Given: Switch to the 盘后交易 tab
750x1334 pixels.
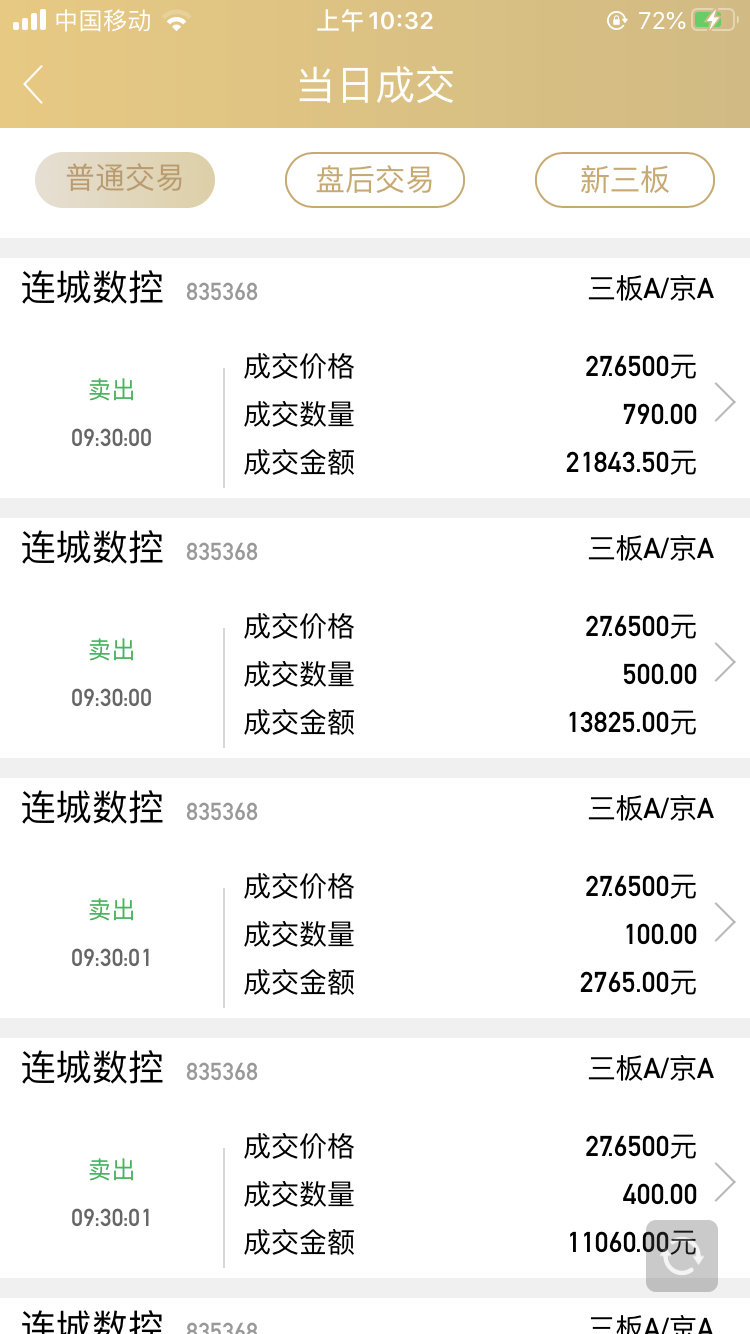Looking at the screenshot, I should 375,180.
